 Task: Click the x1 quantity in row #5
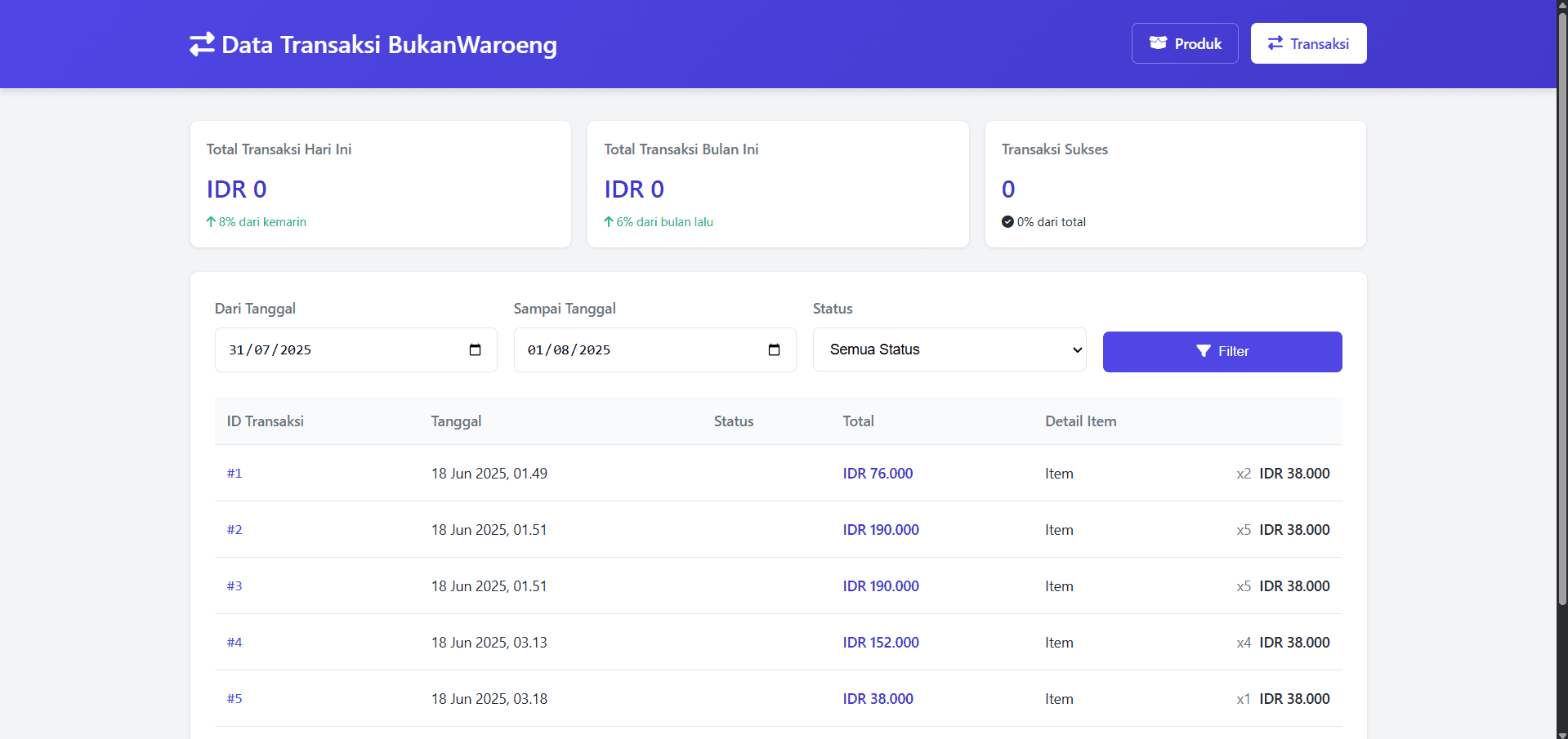1244,699
